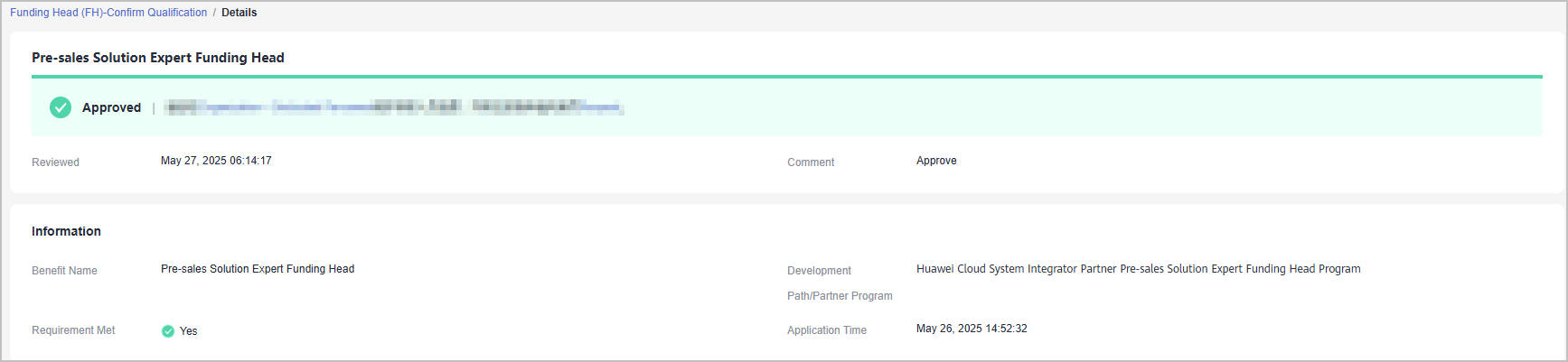The image size is (1568, 362).
Task: Select the Pre-sales Solution Expert Funding Head page heading
Action: [158, 58]
